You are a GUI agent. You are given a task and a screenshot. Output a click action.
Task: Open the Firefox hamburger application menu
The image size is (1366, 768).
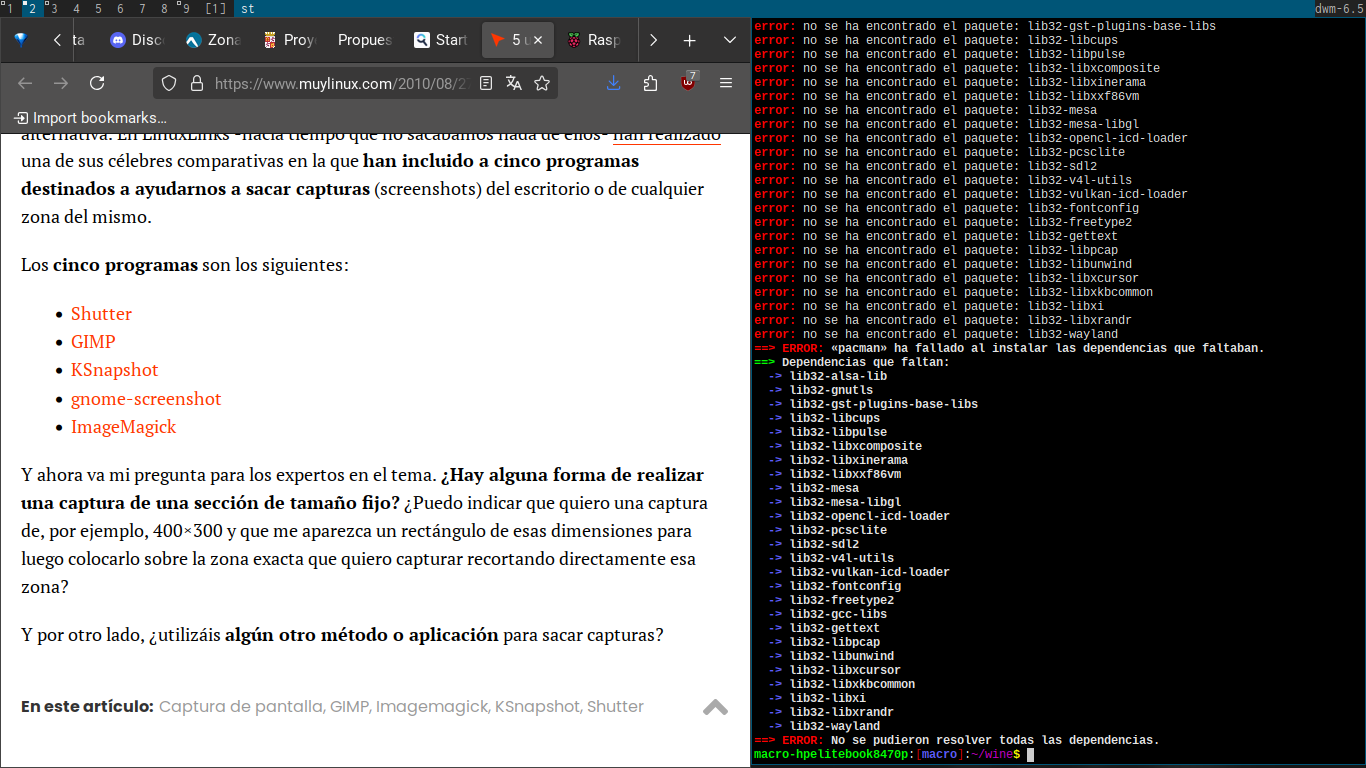726,83
